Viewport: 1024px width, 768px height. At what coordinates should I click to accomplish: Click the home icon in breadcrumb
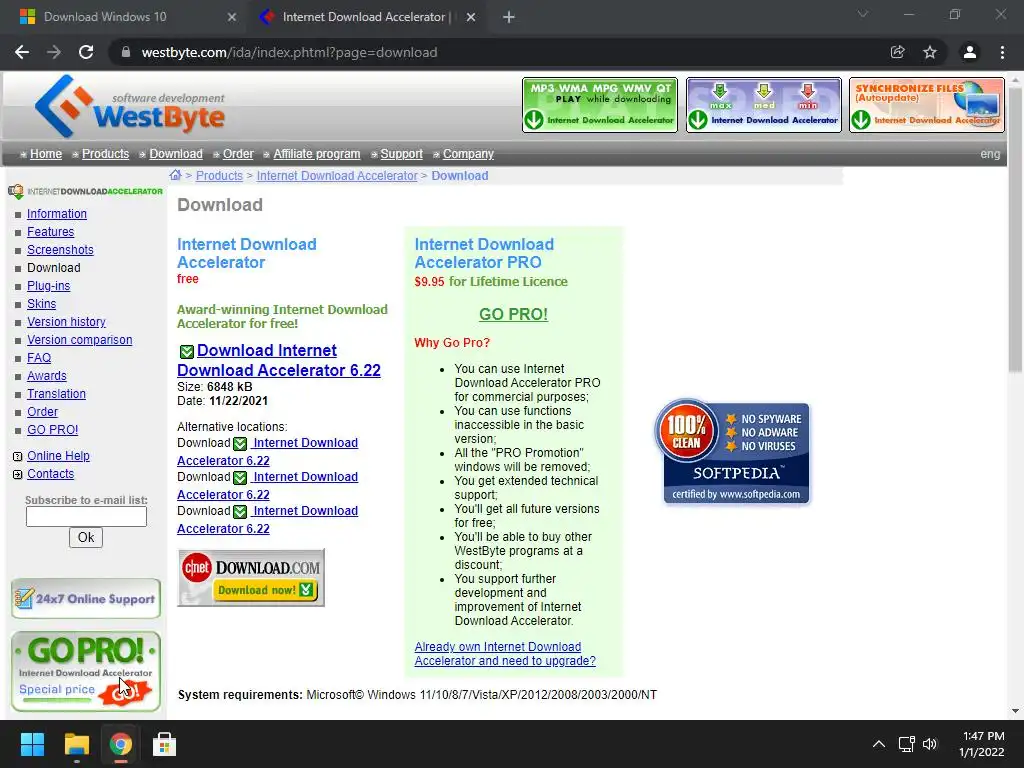(175, 175)
